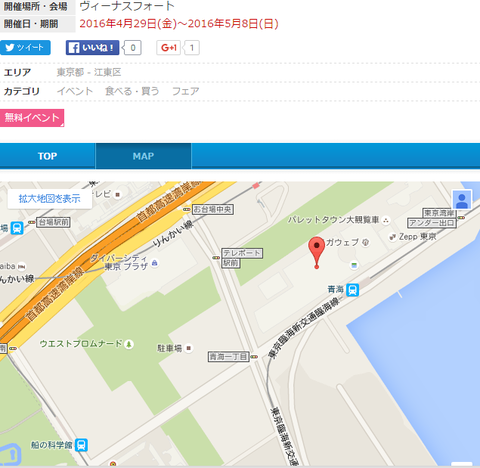Click 拡大地図を表示 link on map
Screen dimensions: 480x468
(x=50, y=199)
